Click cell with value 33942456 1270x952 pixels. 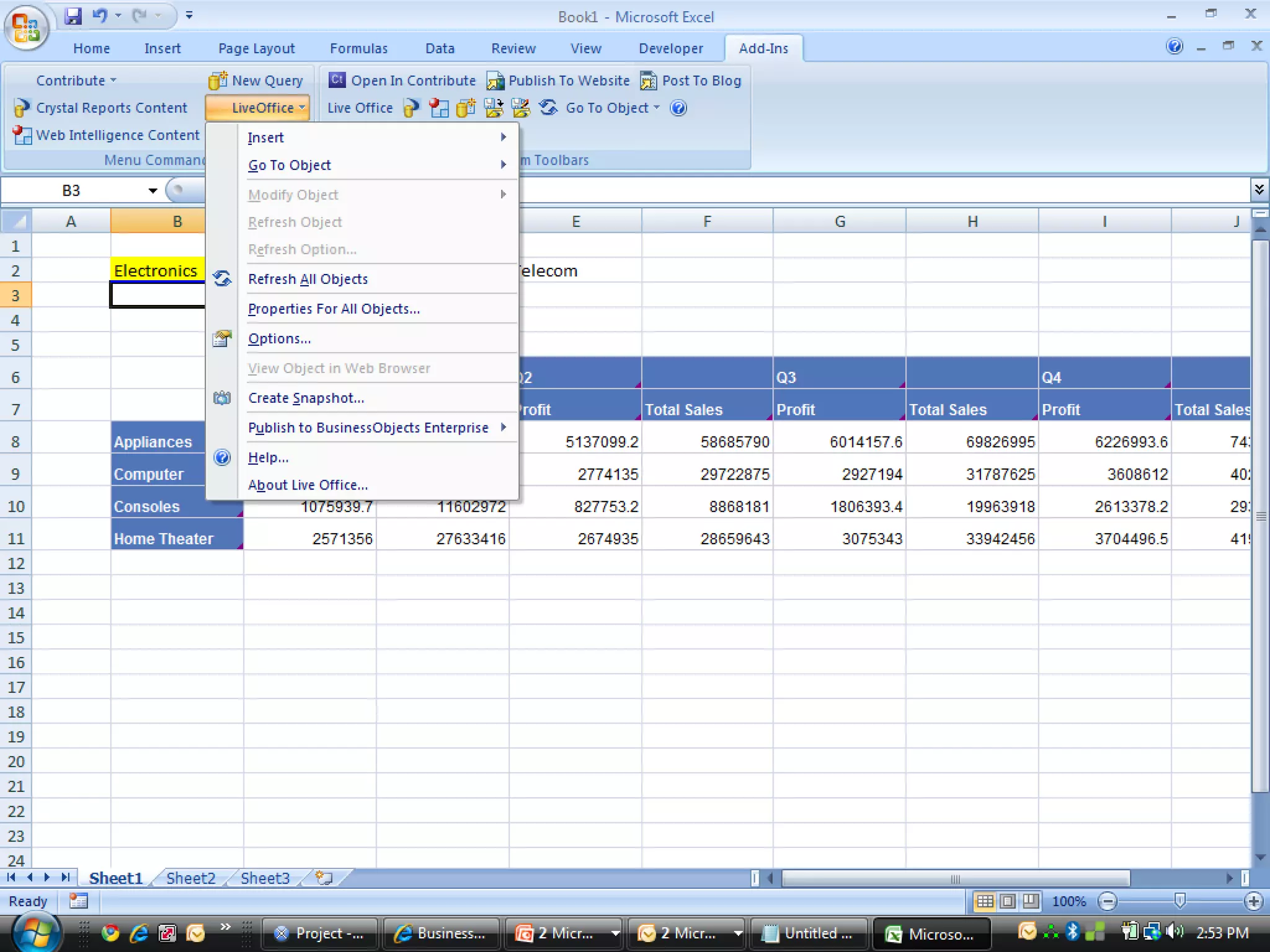click(x=972, y=539)
